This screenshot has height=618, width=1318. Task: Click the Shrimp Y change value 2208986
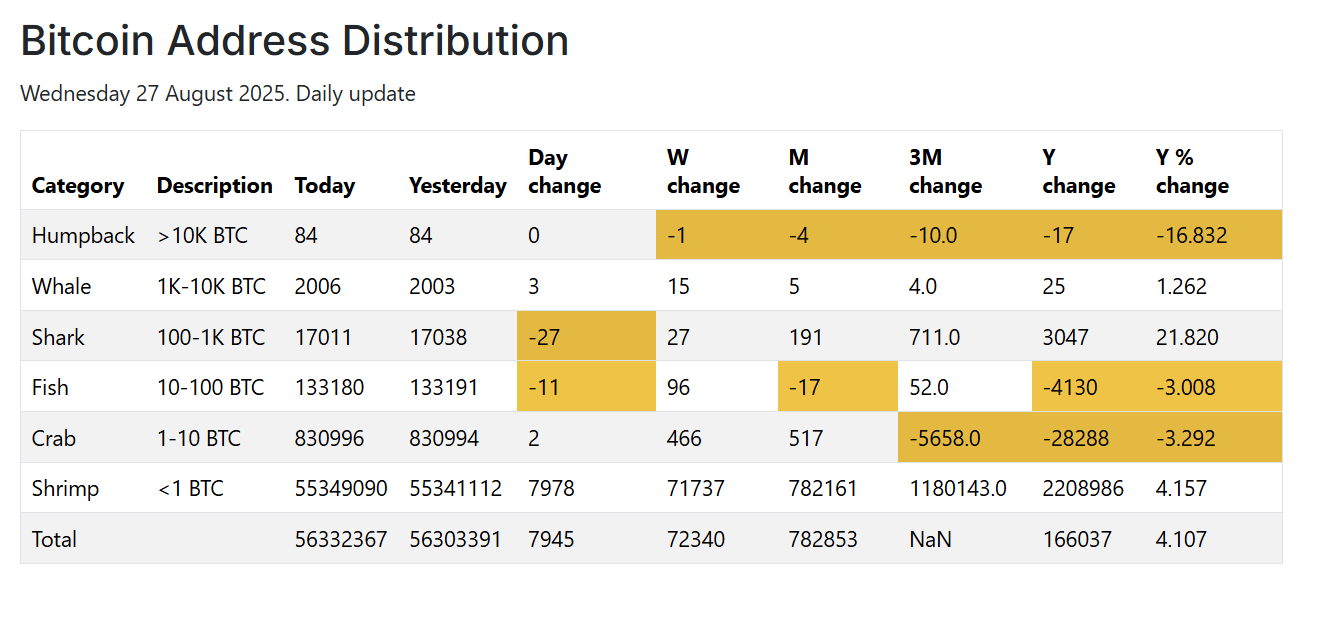point(1082,489)
